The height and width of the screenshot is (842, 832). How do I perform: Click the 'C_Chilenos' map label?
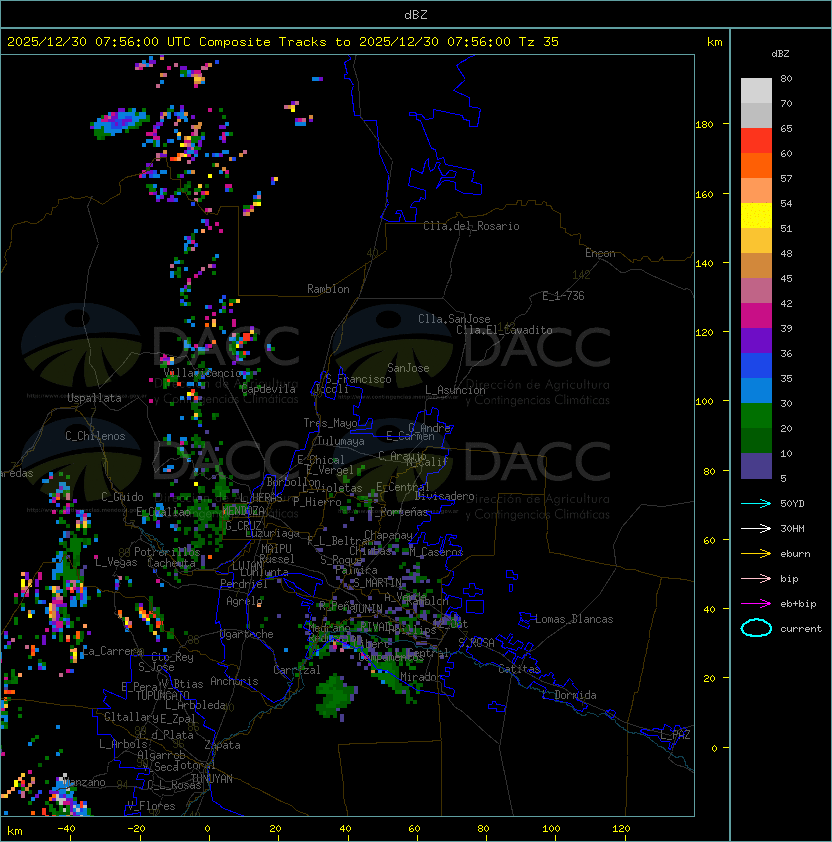coord(95,436)
